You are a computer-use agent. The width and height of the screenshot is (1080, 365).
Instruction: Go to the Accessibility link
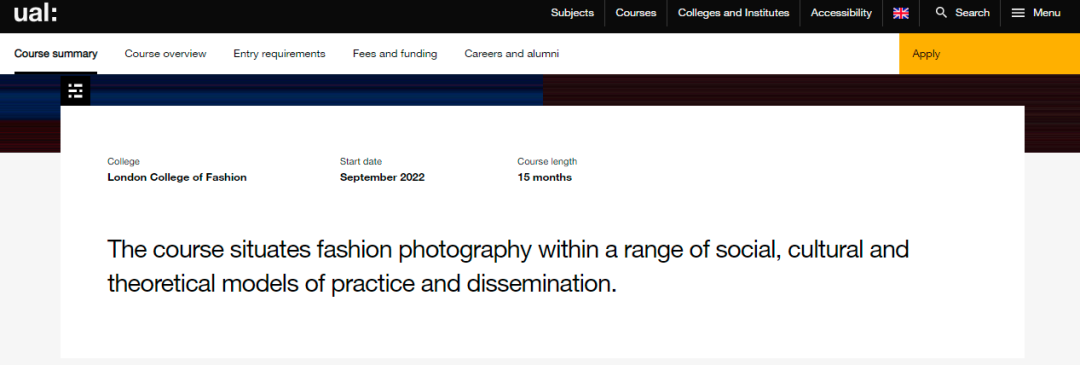tap(841, 12)
